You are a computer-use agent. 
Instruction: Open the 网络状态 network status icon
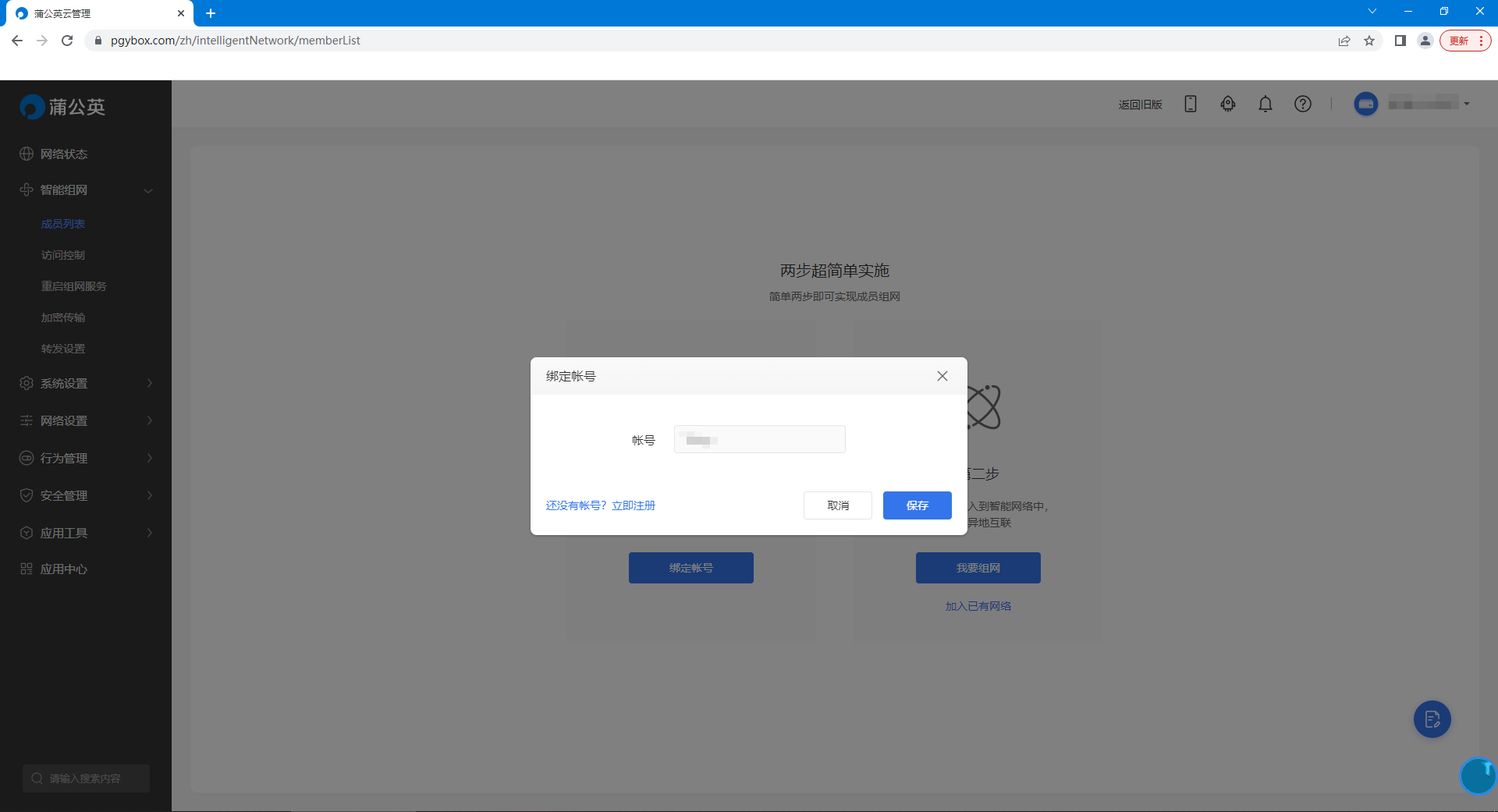coord(26,154)
